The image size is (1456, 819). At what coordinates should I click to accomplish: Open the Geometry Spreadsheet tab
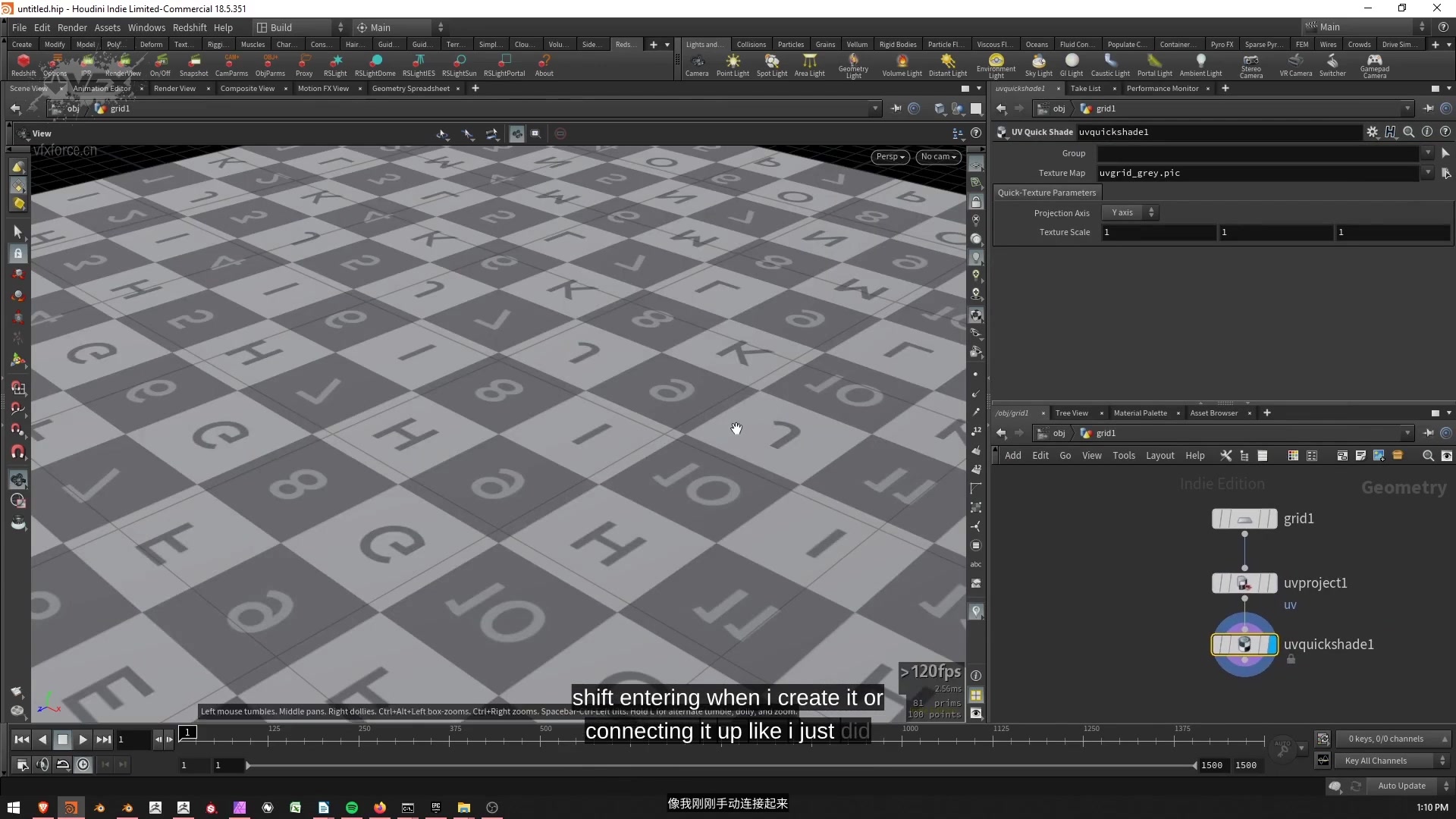tap(410, 89)
